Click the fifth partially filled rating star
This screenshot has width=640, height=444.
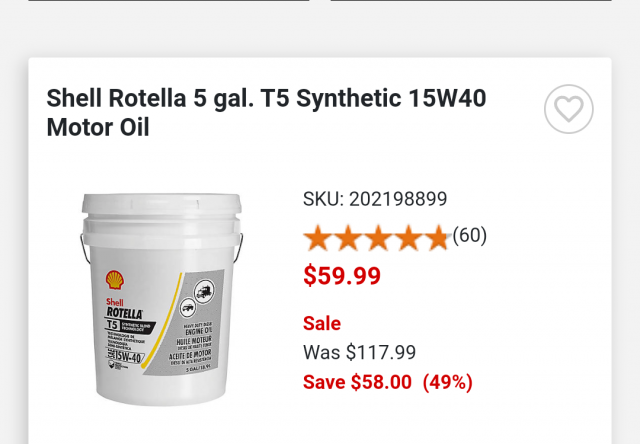pos(438,238)
